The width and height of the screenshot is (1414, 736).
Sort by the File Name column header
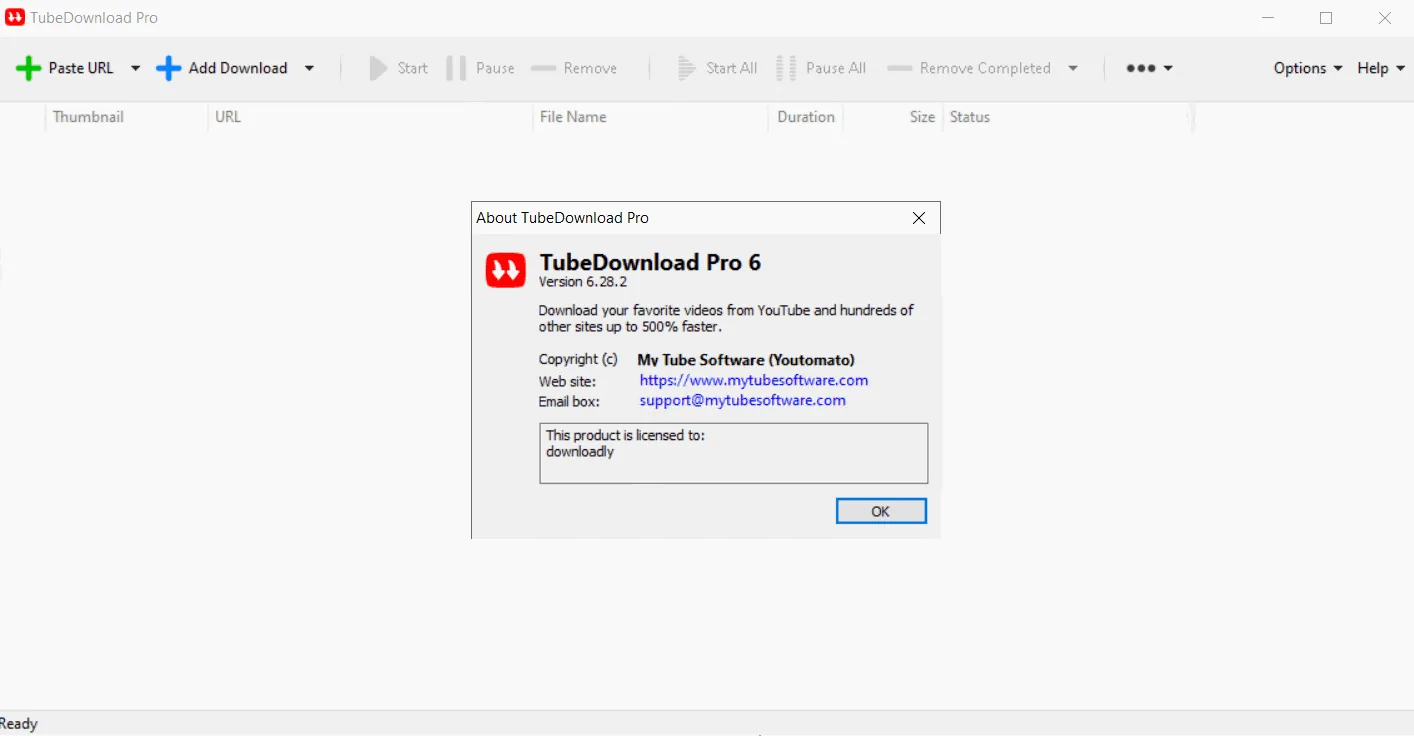(573, 117)
